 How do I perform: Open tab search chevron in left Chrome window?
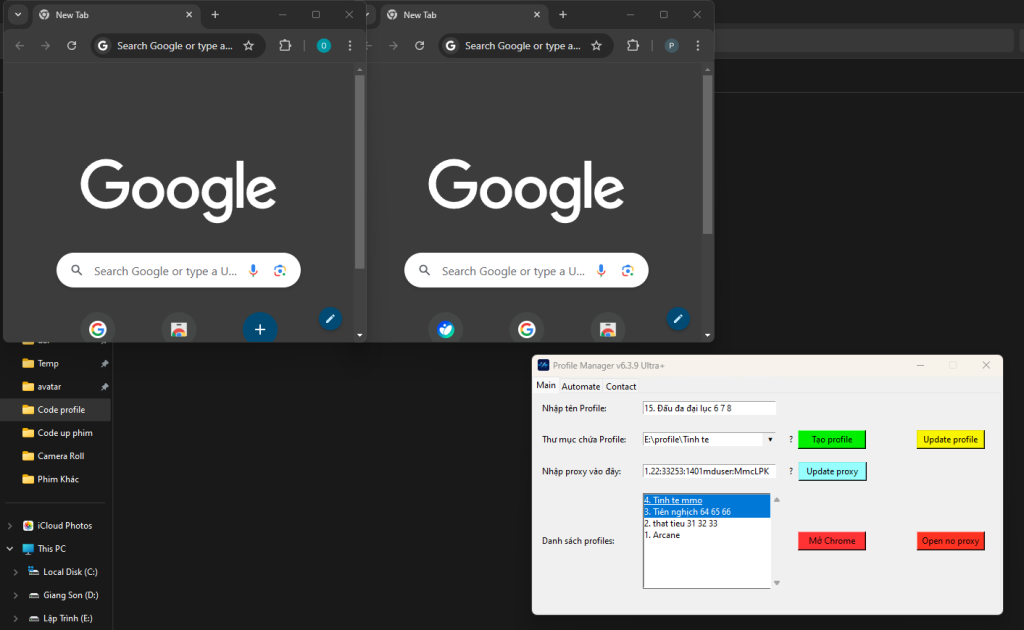pyautogui.click(x=18, y=14)
